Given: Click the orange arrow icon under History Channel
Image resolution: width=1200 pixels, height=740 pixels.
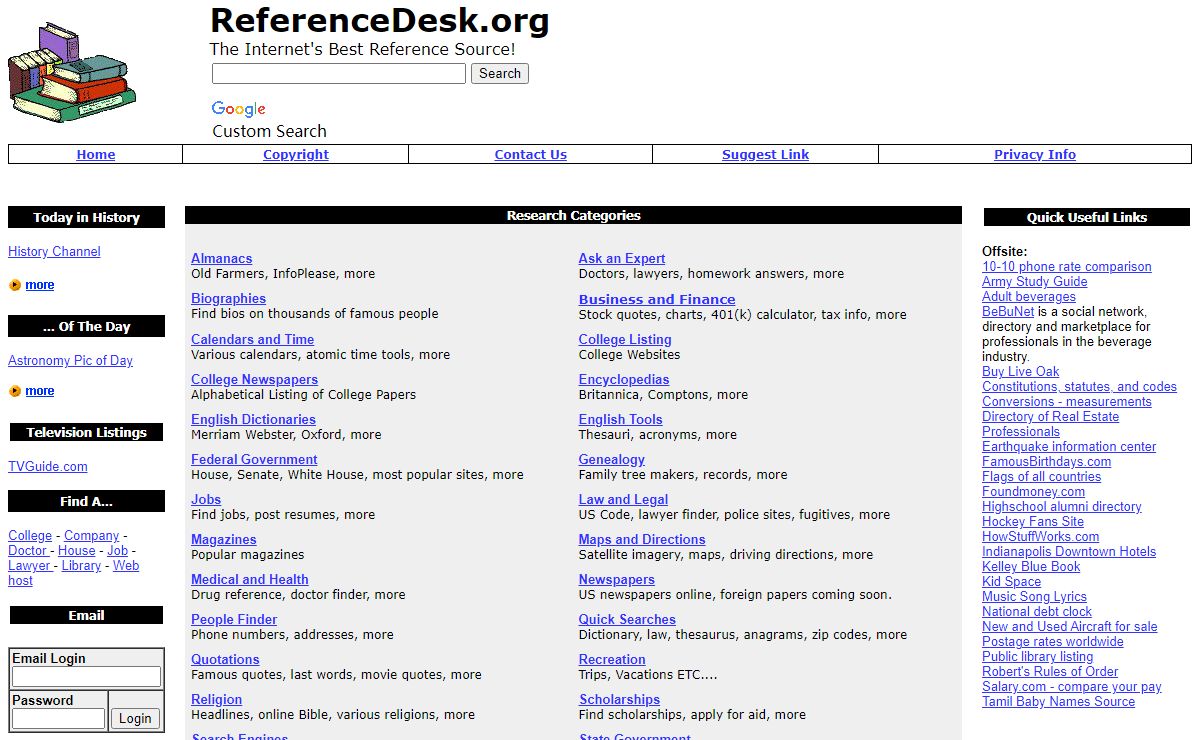Looking at the screenshot, I should click(15, 285).
